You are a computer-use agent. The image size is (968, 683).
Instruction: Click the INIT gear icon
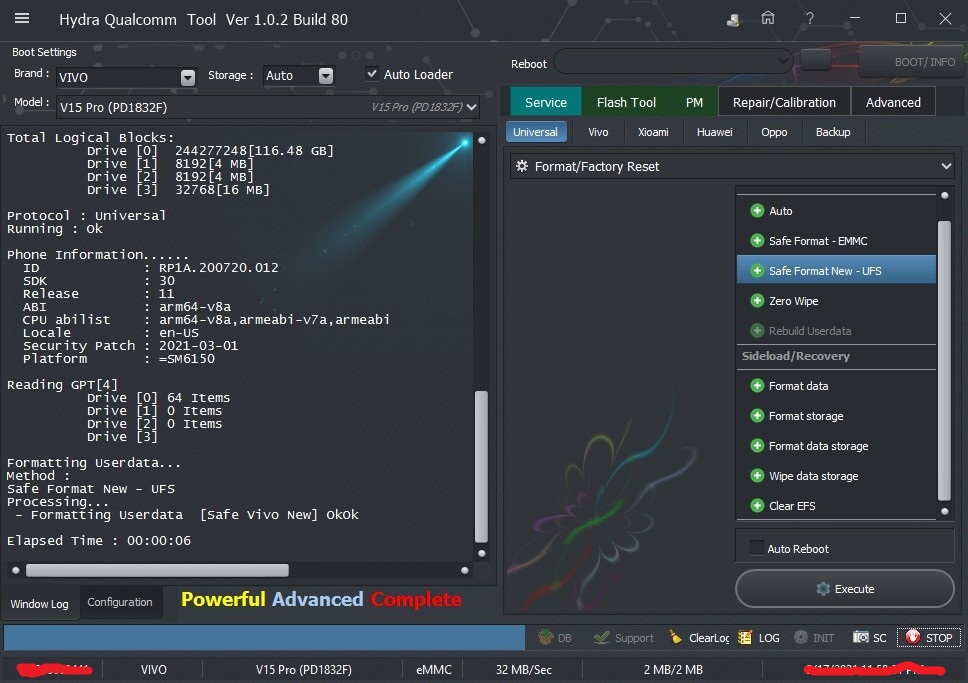[x=801, y=637]
